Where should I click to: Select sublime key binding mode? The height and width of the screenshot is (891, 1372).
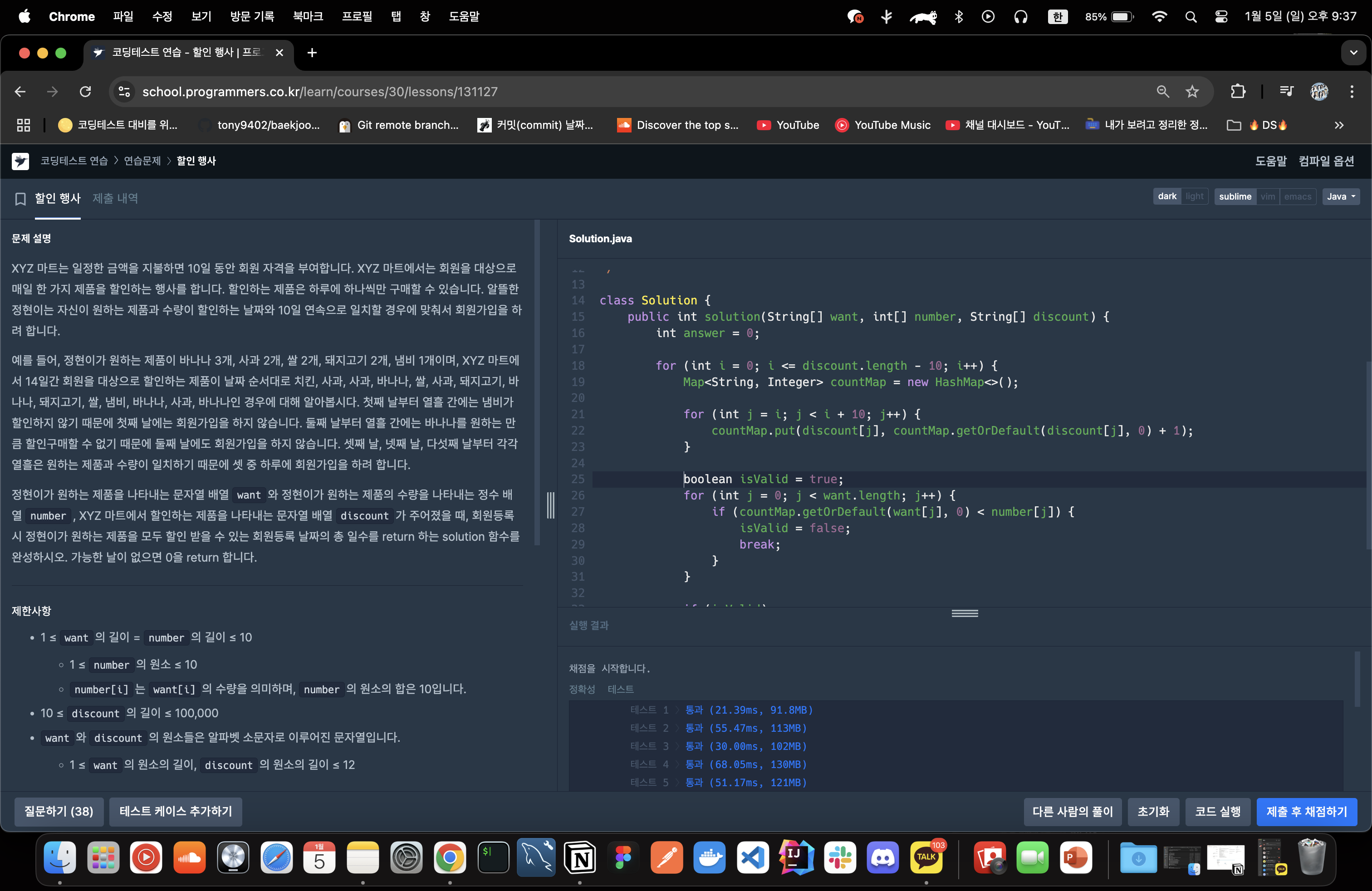coord(1235,196)
